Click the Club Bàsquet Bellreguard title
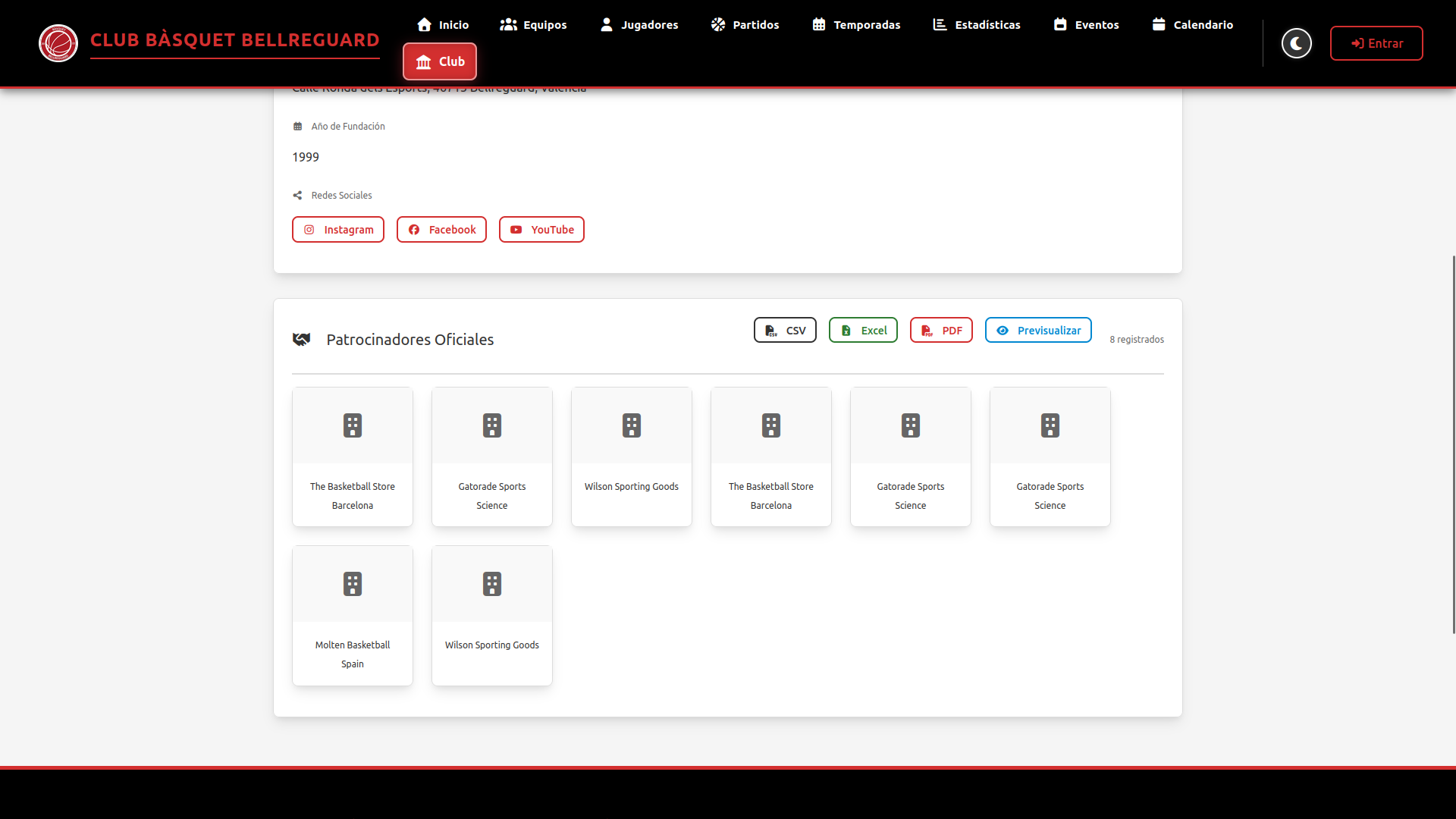1456x819 pixels. [x=235, y=40]
